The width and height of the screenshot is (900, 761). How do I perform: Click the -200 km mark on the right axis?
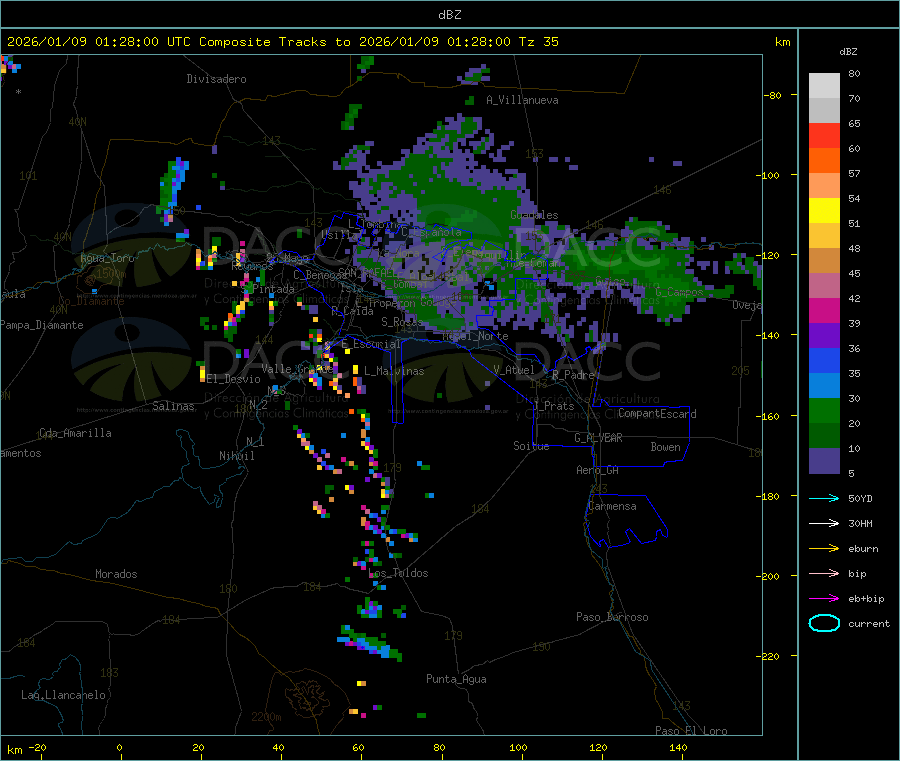[768, 576]
